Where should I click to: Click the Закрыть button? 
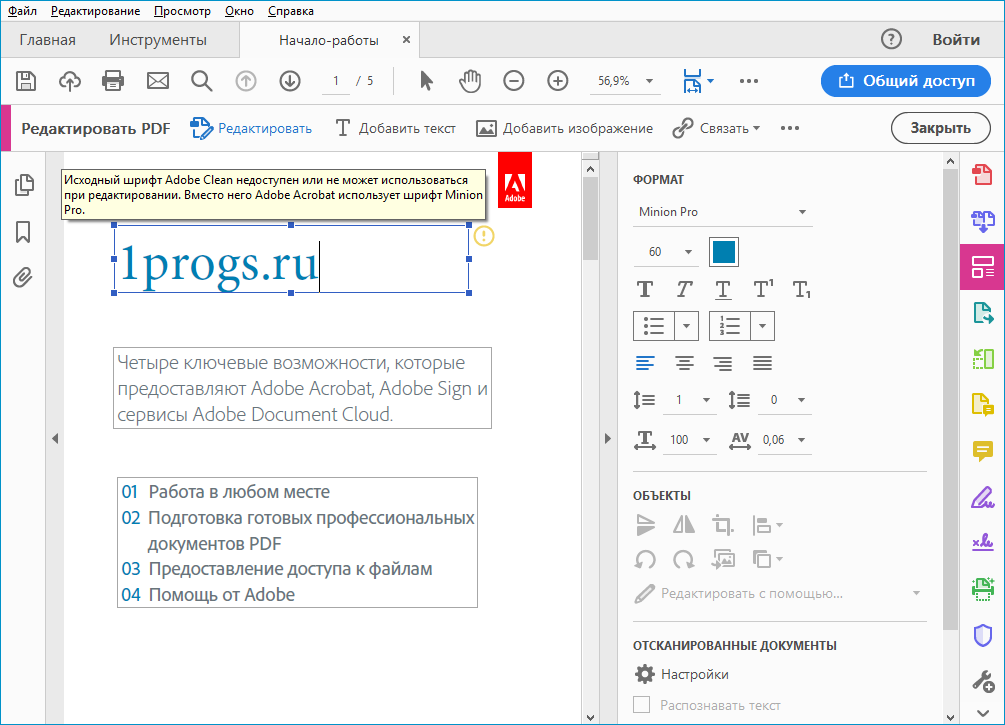(x=940, y=128)
